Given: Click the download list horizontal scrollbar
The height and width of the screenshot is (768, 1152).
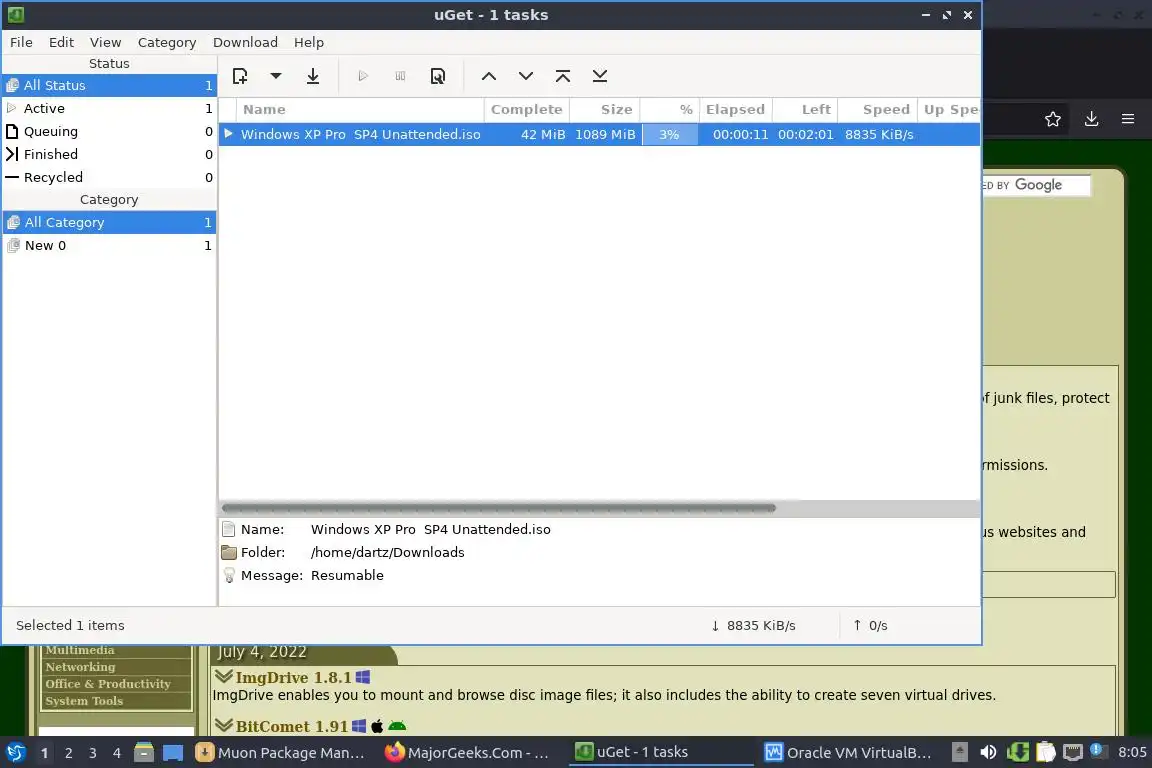Looking at the screenshot, I should click(x=498, y=508).
